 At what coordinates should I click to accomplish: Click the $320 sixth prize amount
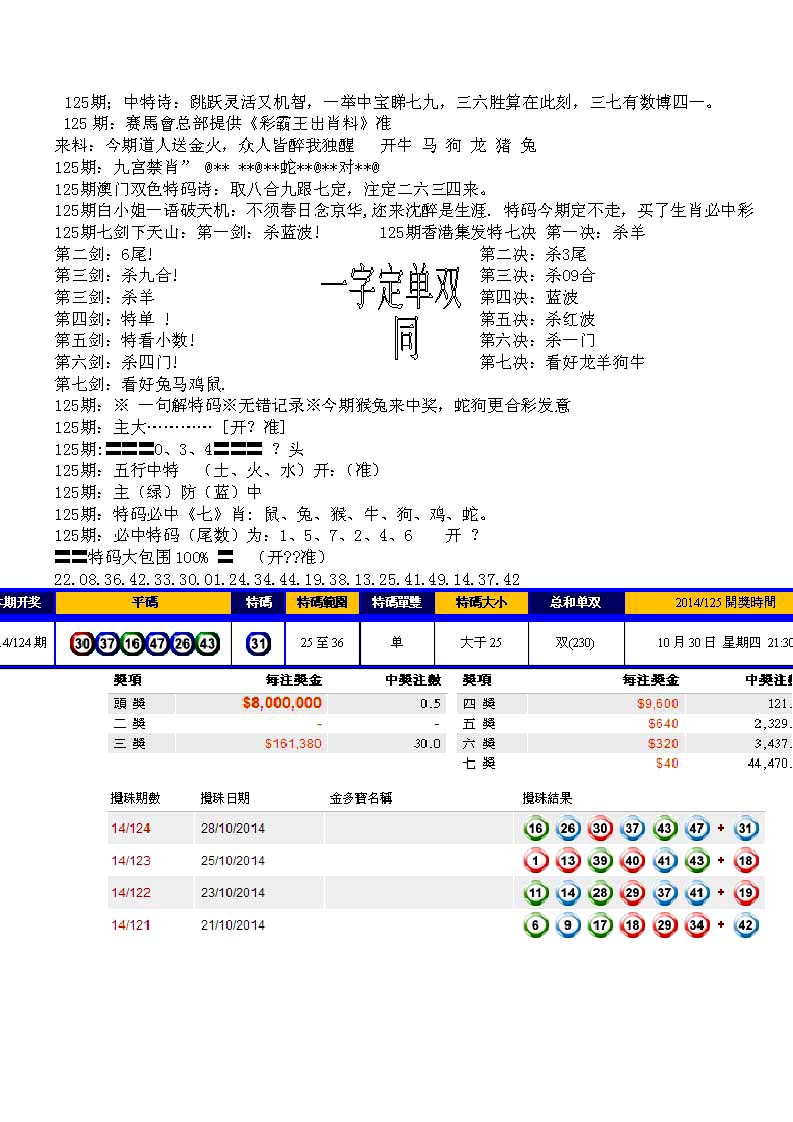click(x=663, y=743)
